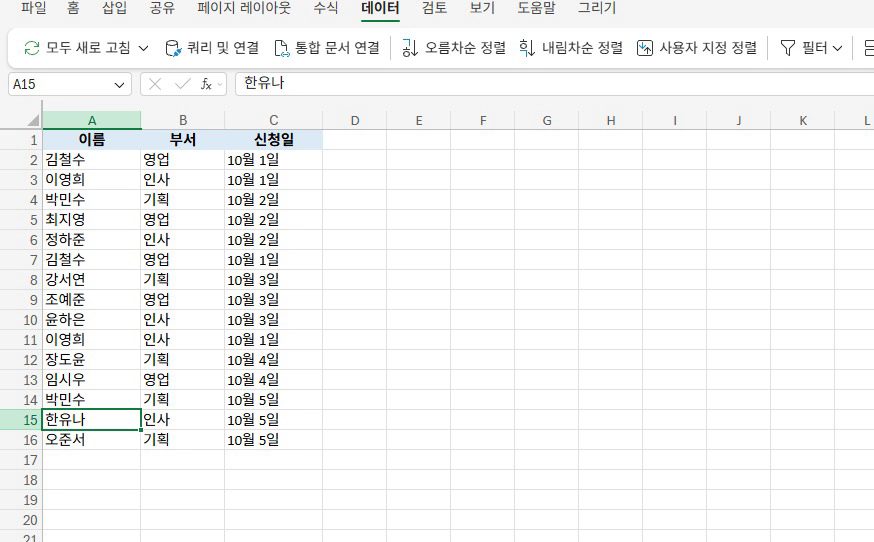Viewport: 874px width, 542px height.
Task: Open the 파일 menu tab
Action: coord(33,8)
